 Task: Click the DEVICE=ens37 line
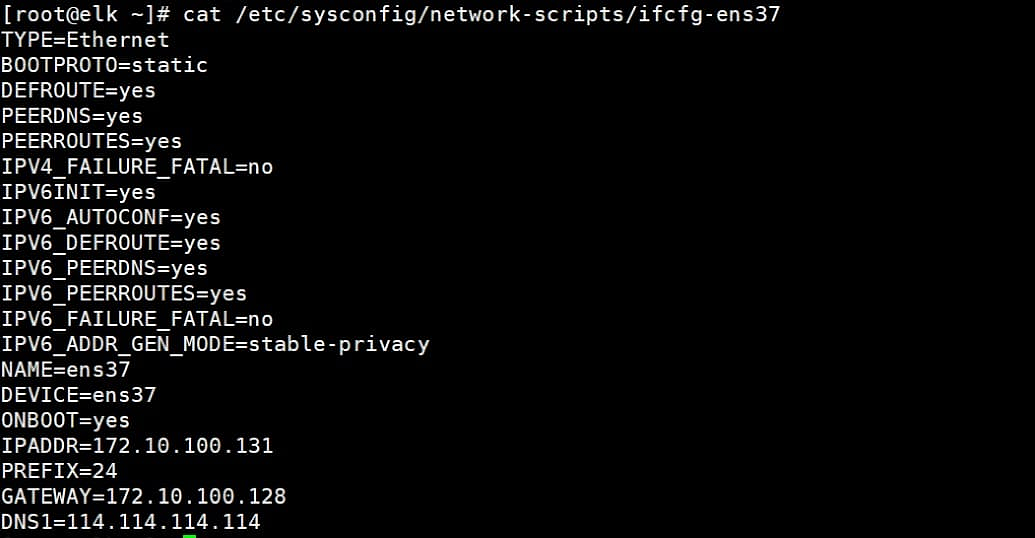pyautogui.click(x=78, y=395)
